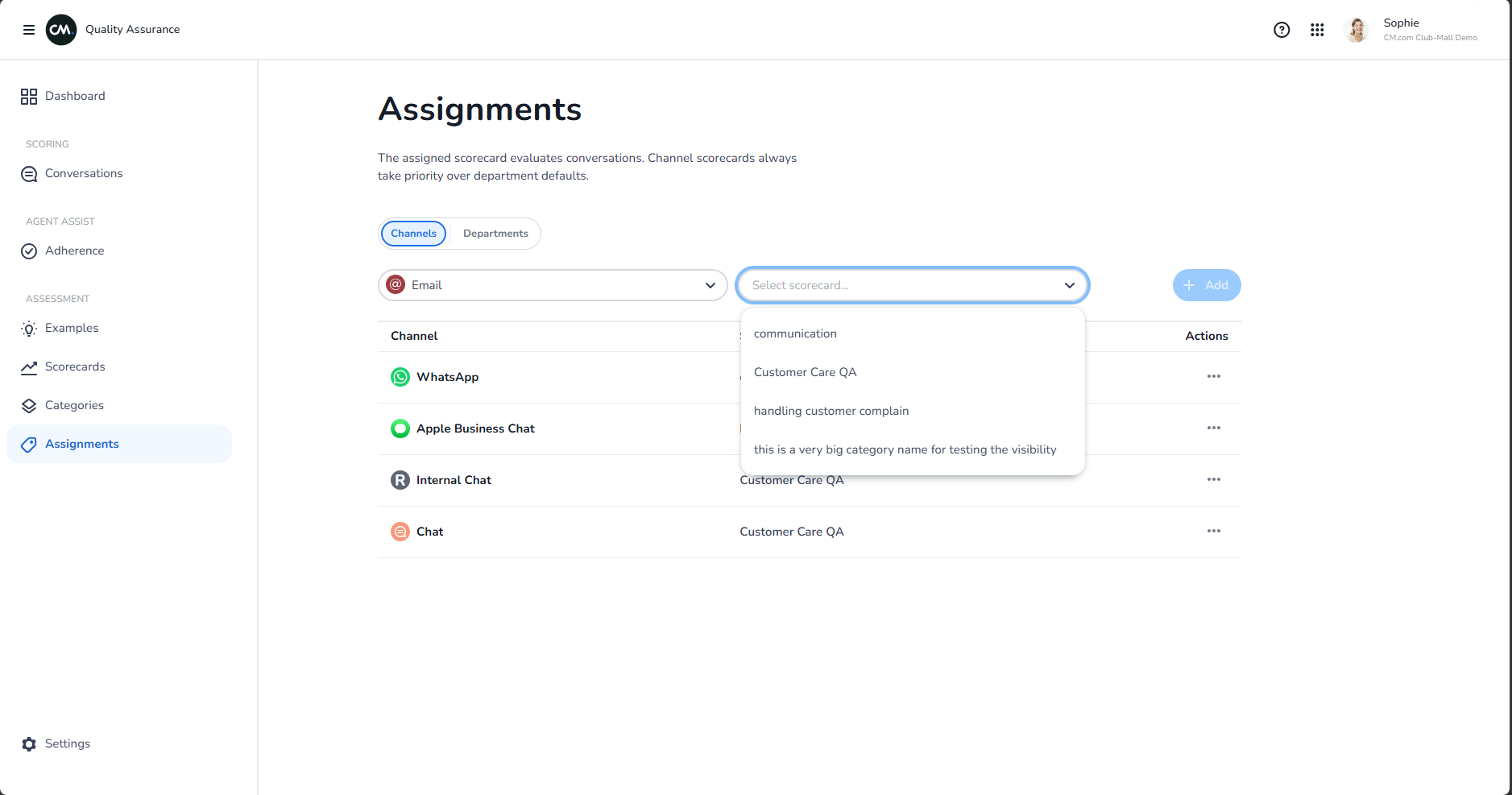Open the apps grid icon

pos(1317,30)
